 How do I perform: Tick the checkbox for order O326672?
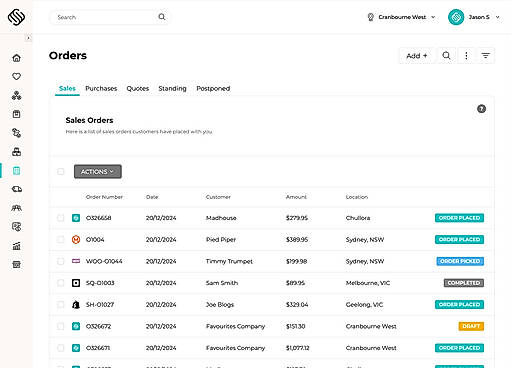pos(61,326)
